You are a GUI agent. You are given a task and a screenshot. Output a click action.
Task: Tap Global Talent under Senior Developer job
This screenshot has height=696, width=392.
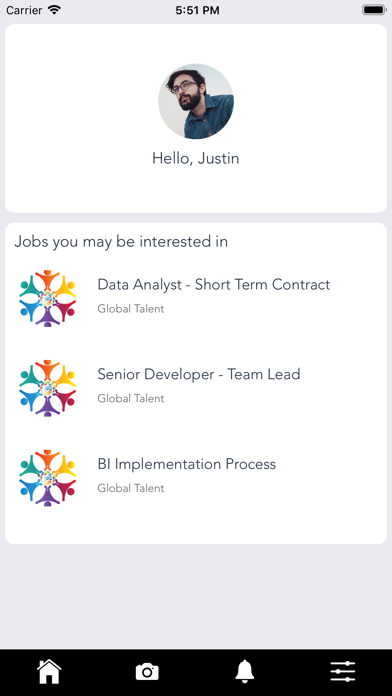[x=131, y=398]
